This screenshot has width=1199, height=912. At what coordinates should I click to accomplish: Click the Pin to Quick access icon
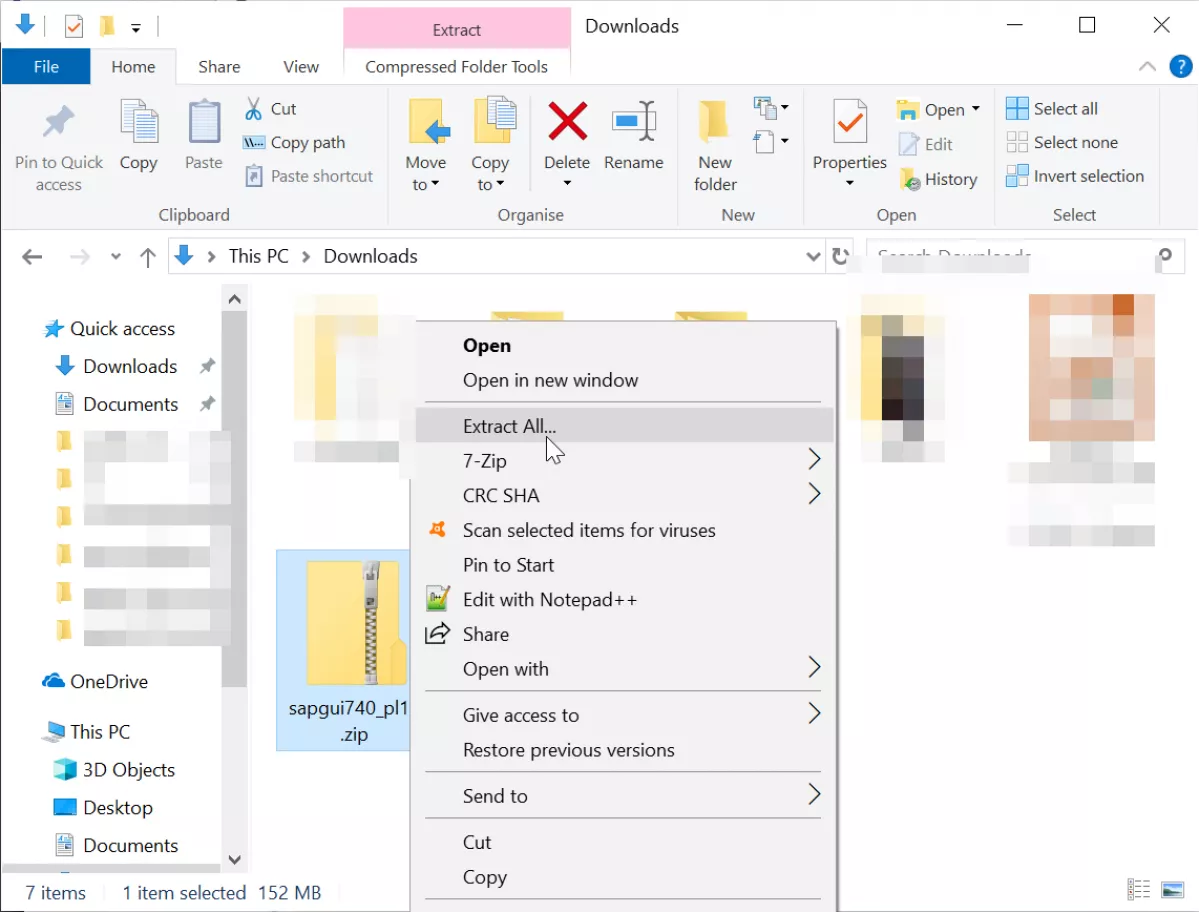[x=58, y=122]
